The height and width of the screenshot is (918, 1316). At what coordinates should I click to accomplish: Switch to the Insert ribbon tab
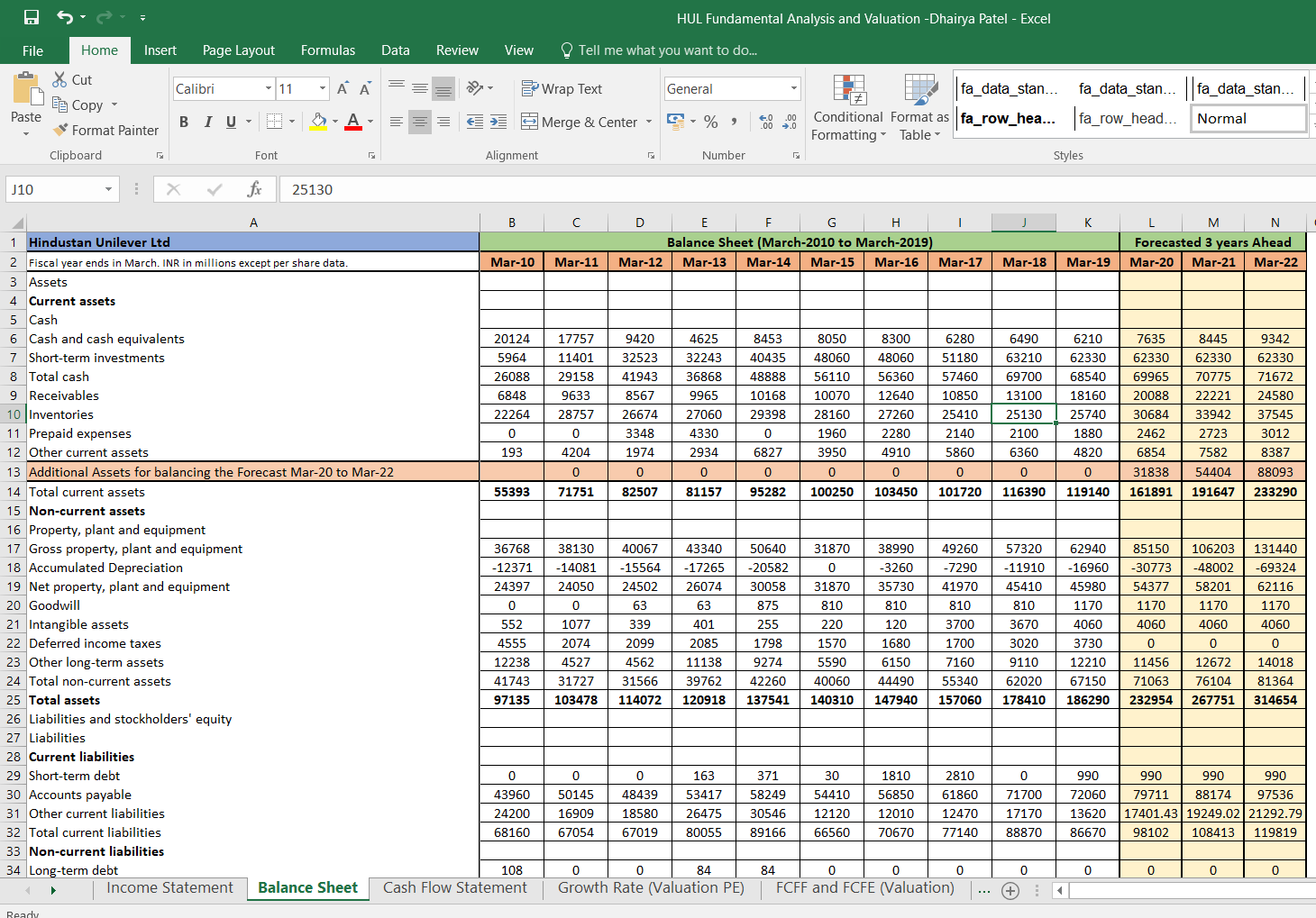click(160, 50)
